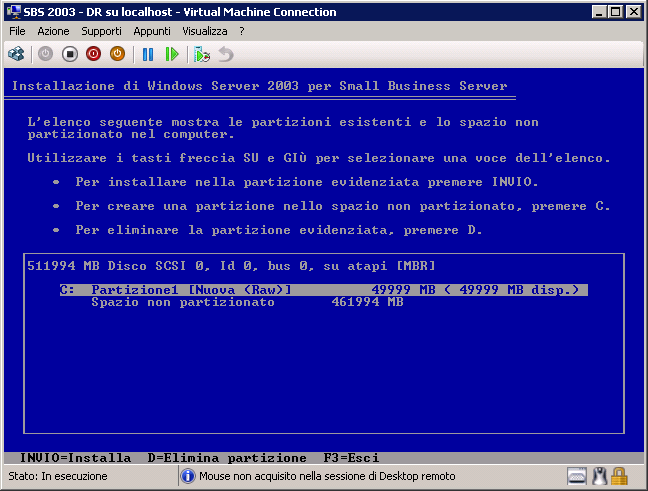Click the greyed-out Start power icon
Image resolution: width=648 pixels, height=491 pixels.
click(x=45, y=54)
